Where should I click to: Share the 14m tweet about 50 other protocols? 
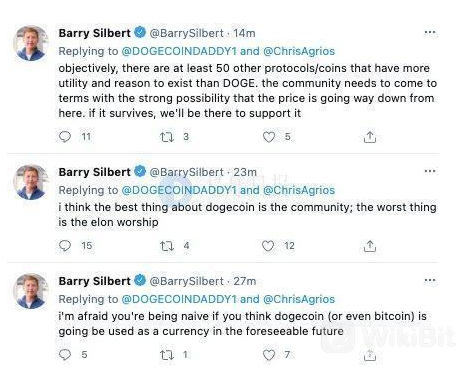[x=370, y=137]
